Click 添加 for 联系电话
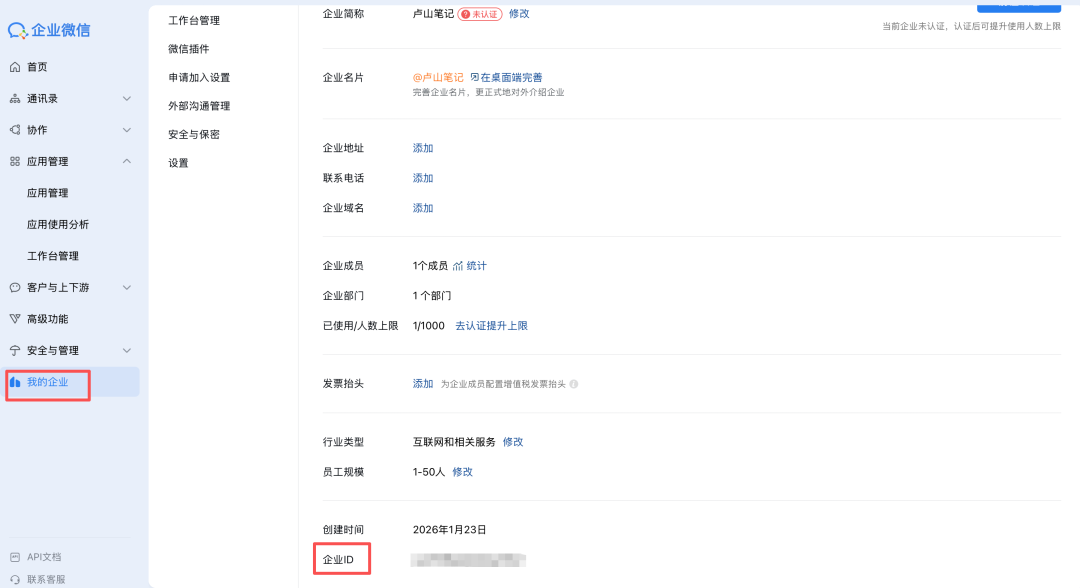 [423, 178]
